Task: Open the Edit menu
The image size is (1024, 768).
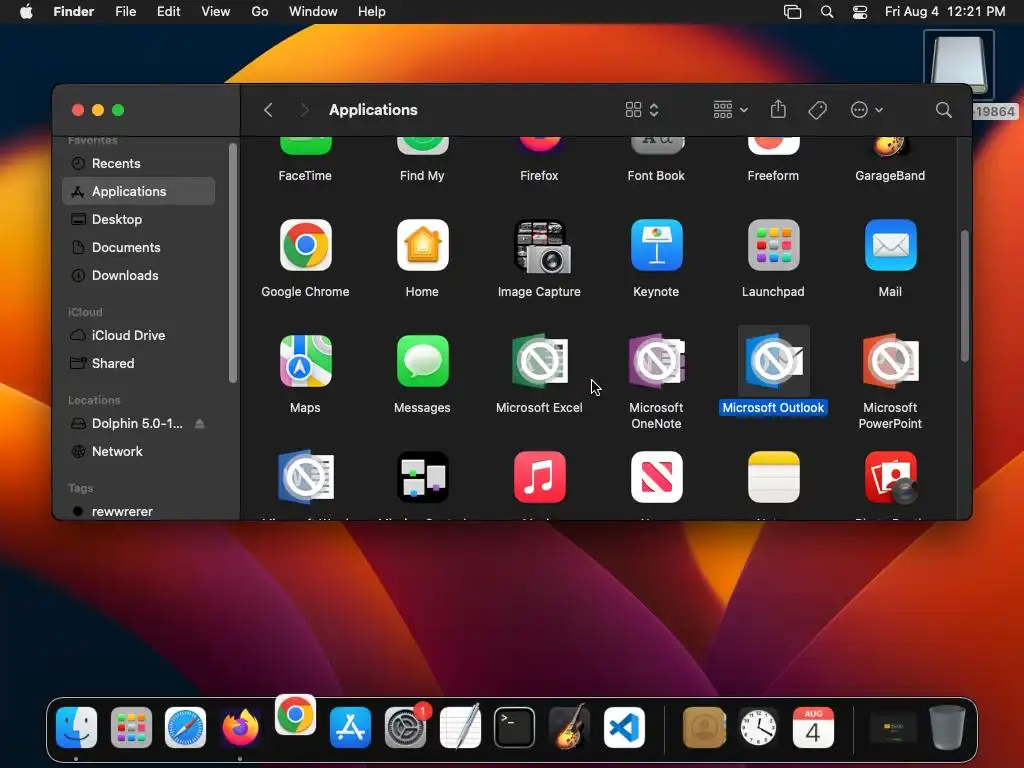Action: click(168, 12)
